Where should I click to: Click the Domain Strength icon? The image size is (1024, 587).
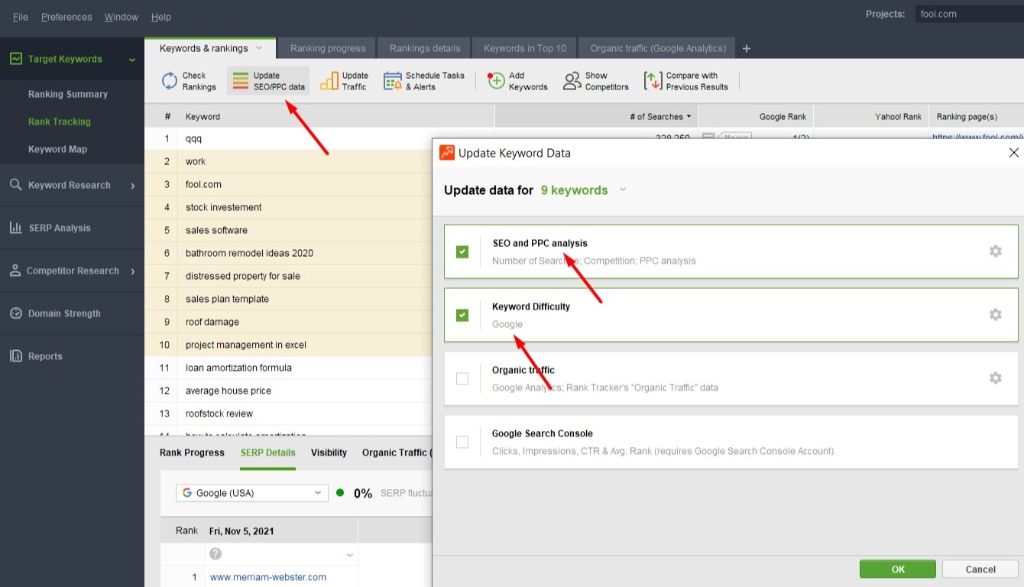pos(16,313)
